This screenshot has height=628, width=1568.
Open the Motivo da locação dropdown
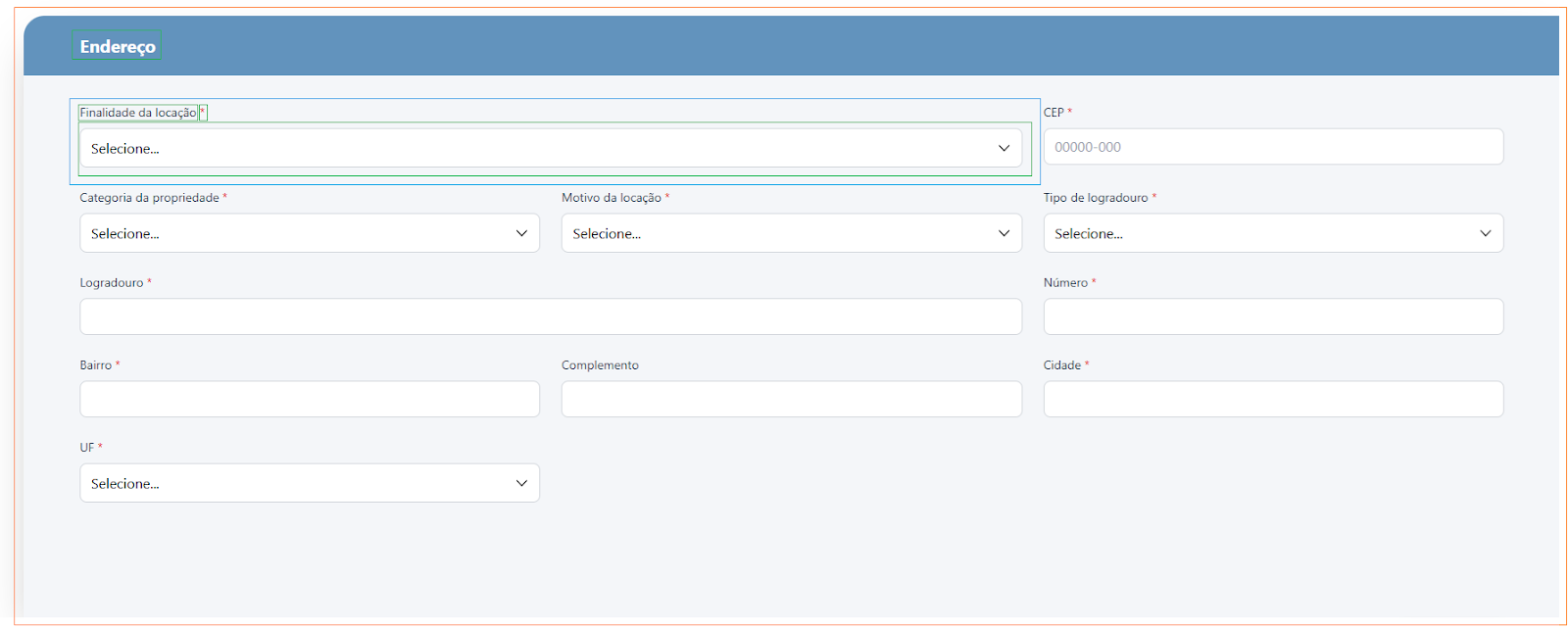(x=790, y=234)
